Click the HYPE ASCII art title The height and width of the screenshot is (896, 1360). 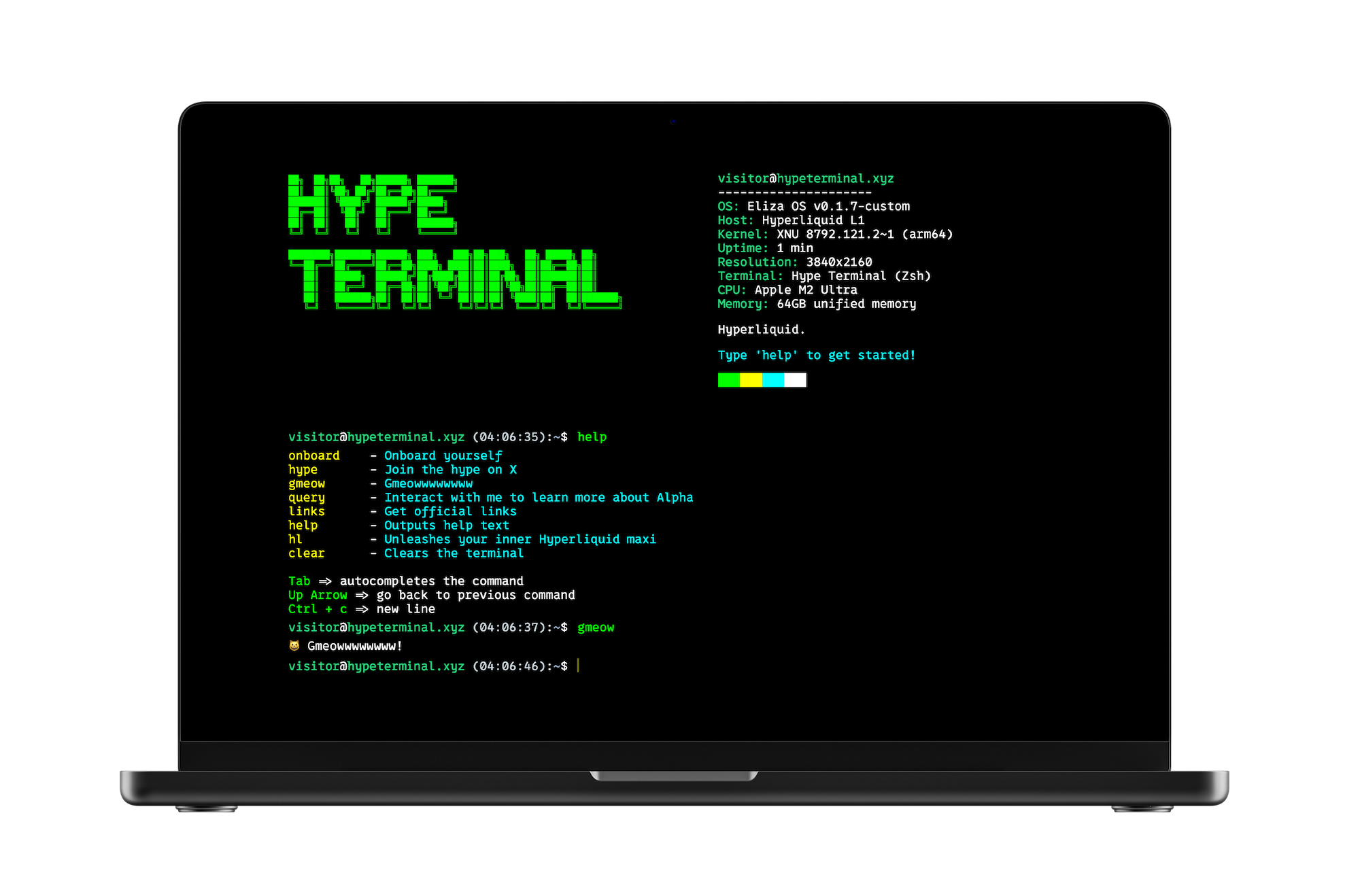pos(373,204)
